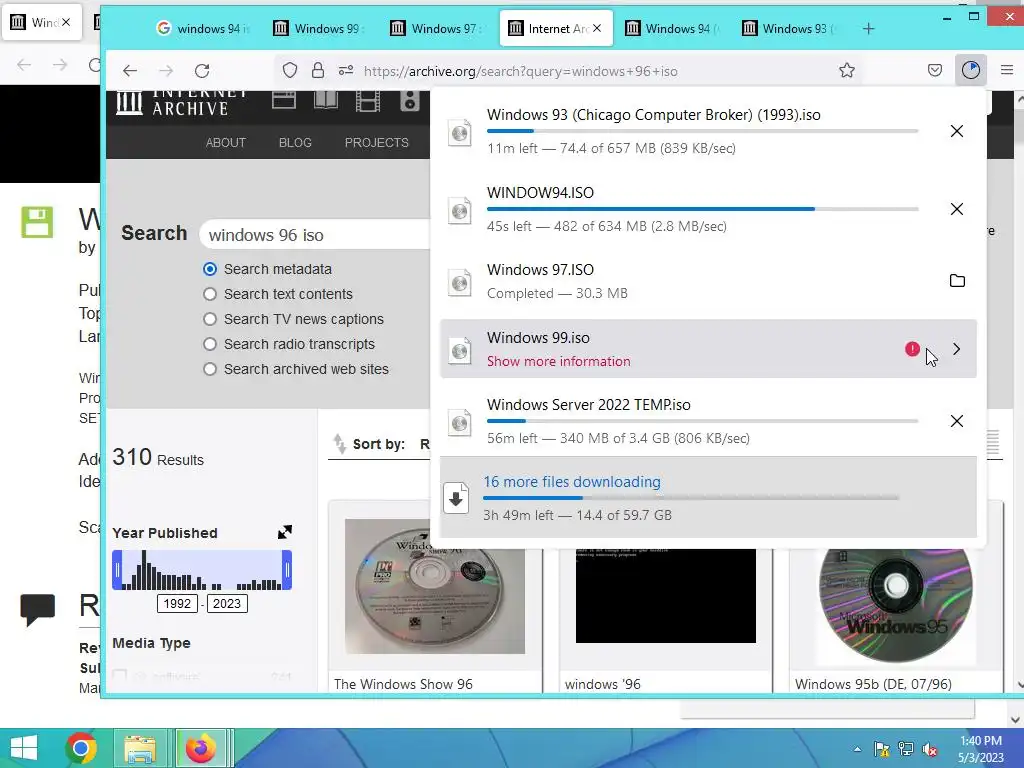Screen dimensions: 1024x768
Task: Switch to the Windows 97 tab
Action: [x=437, y=28]
